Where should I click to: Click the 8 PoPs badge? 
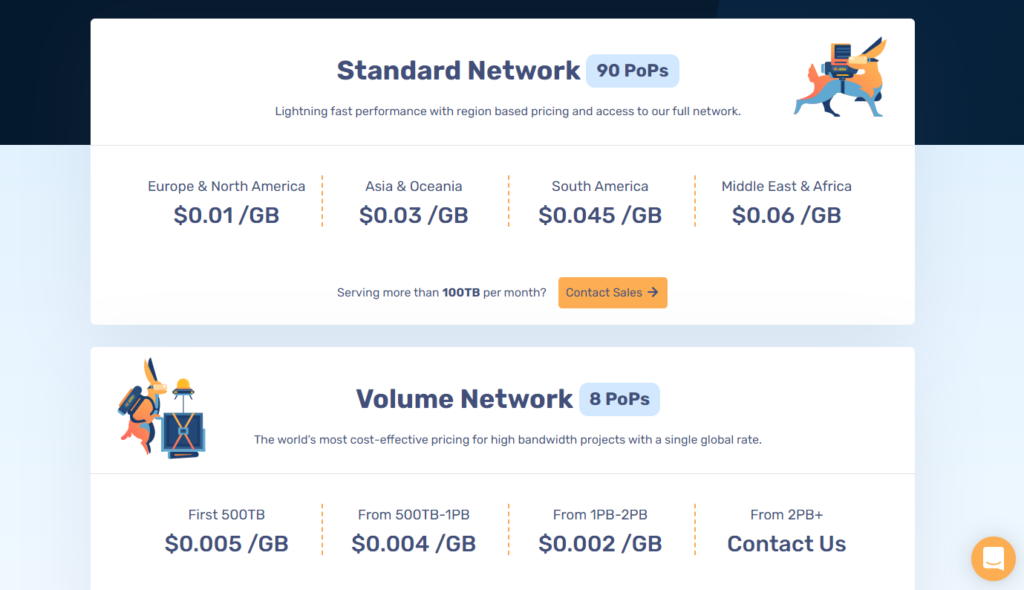point(619,398)
